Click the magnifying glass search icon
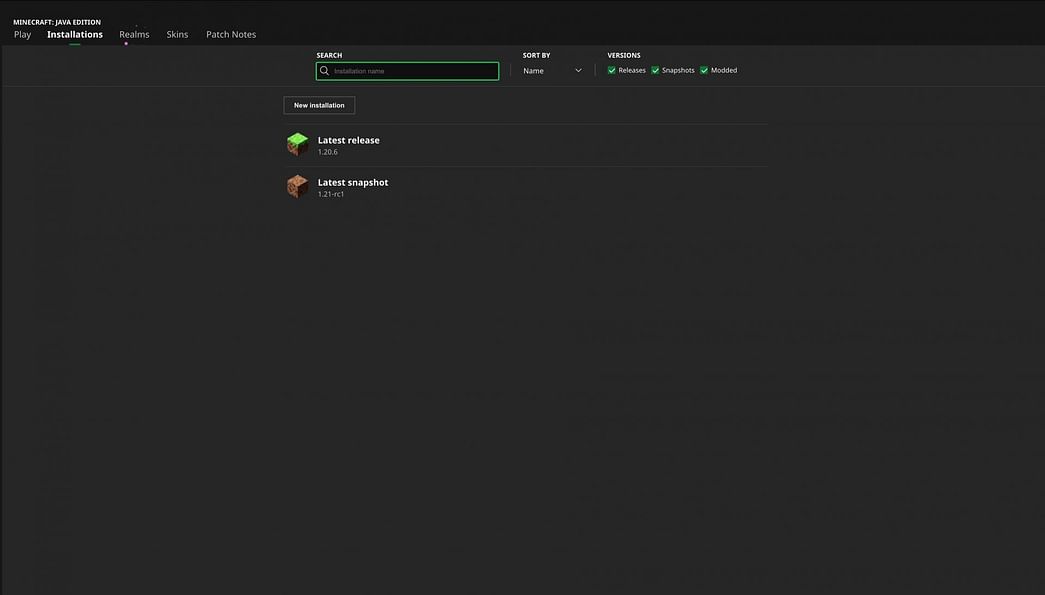1045x595 pixels. click(325, 71)
